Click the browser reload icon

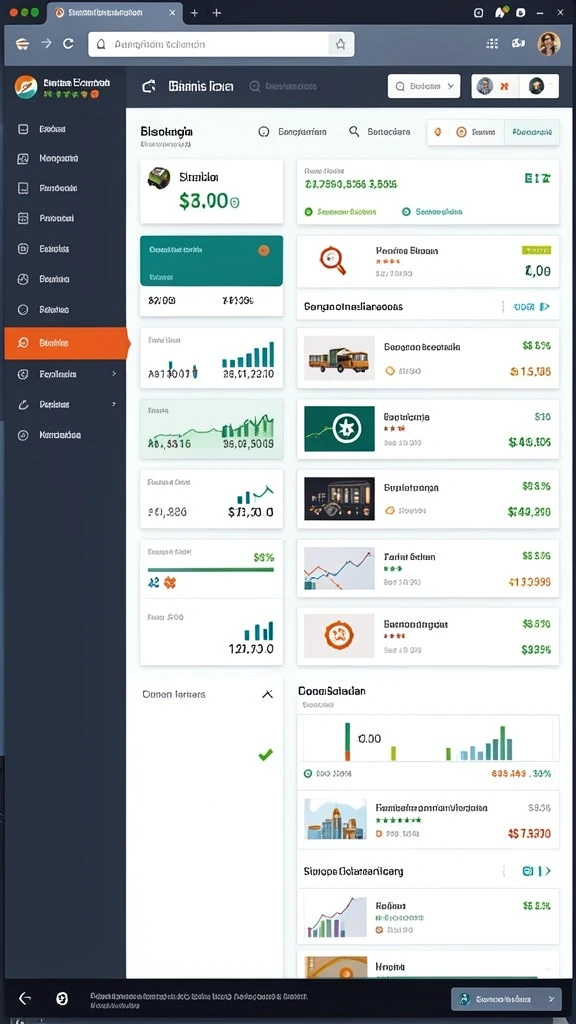coord(68,44)
